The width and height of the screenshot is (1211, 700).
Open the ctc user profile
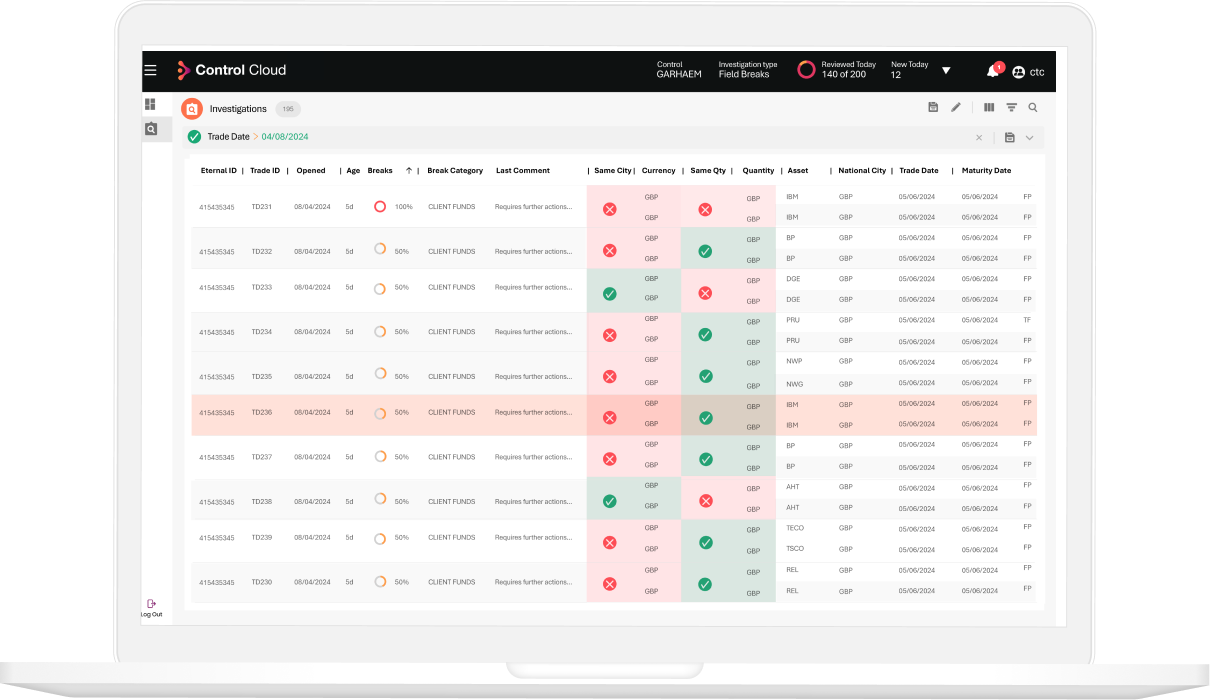point(1028,72)
